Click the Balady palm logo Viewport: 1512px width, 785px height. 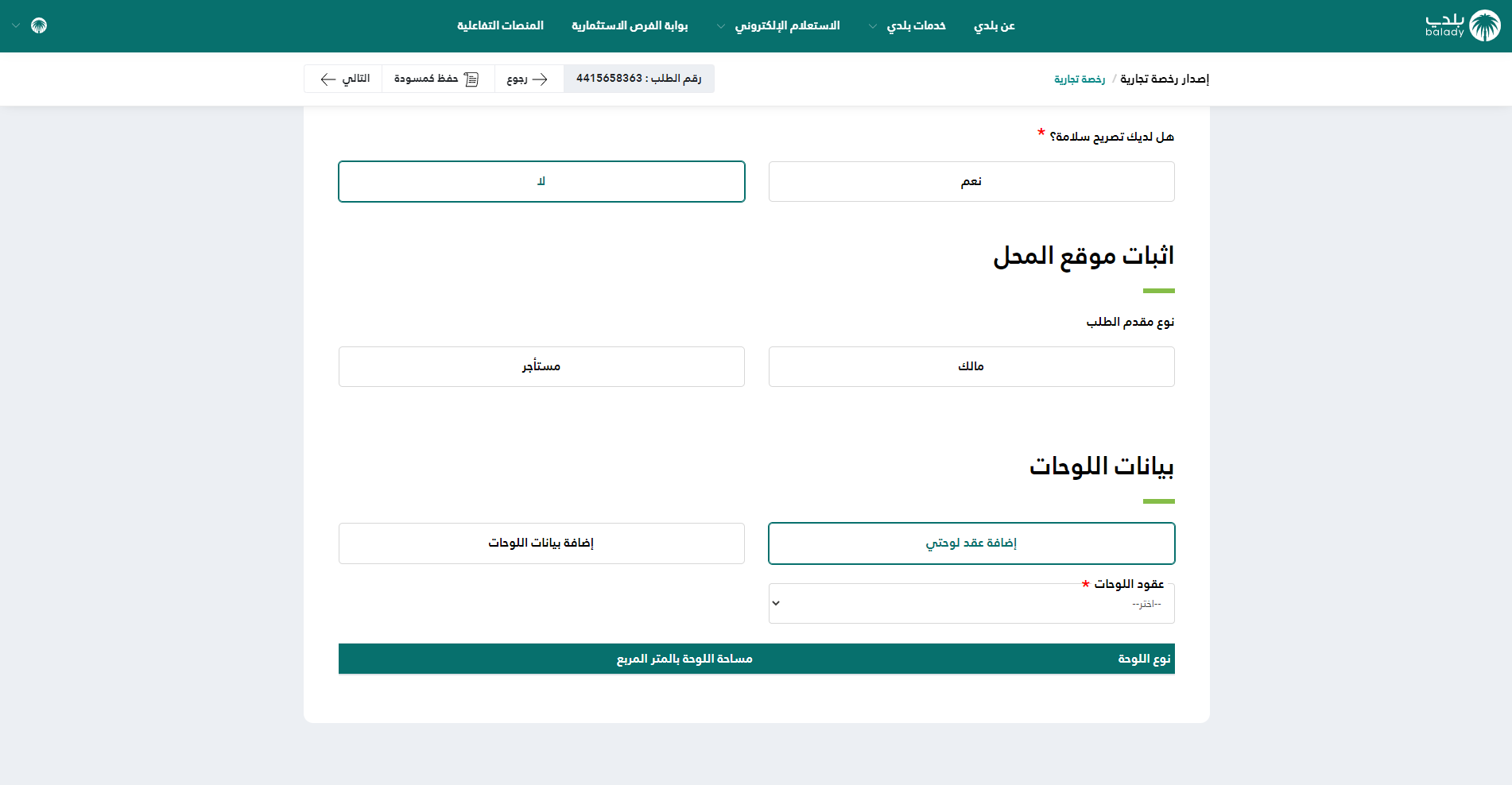click(x=1483, y=25)
